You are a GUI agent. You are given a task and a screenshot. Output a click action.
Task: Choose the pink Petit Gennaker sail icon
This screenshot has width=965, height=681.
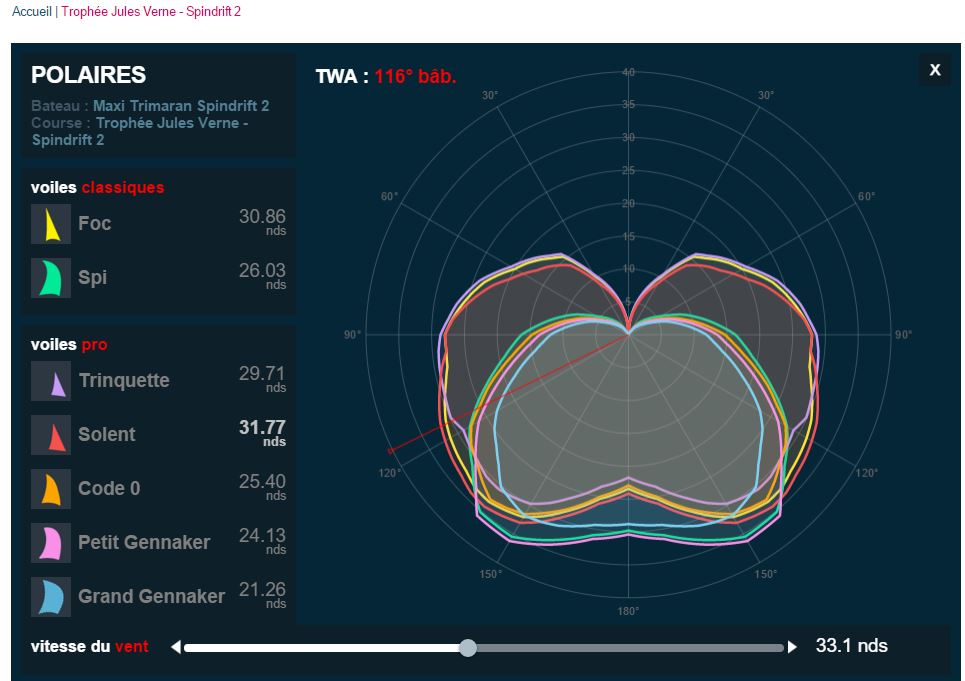tap(51, 543)
